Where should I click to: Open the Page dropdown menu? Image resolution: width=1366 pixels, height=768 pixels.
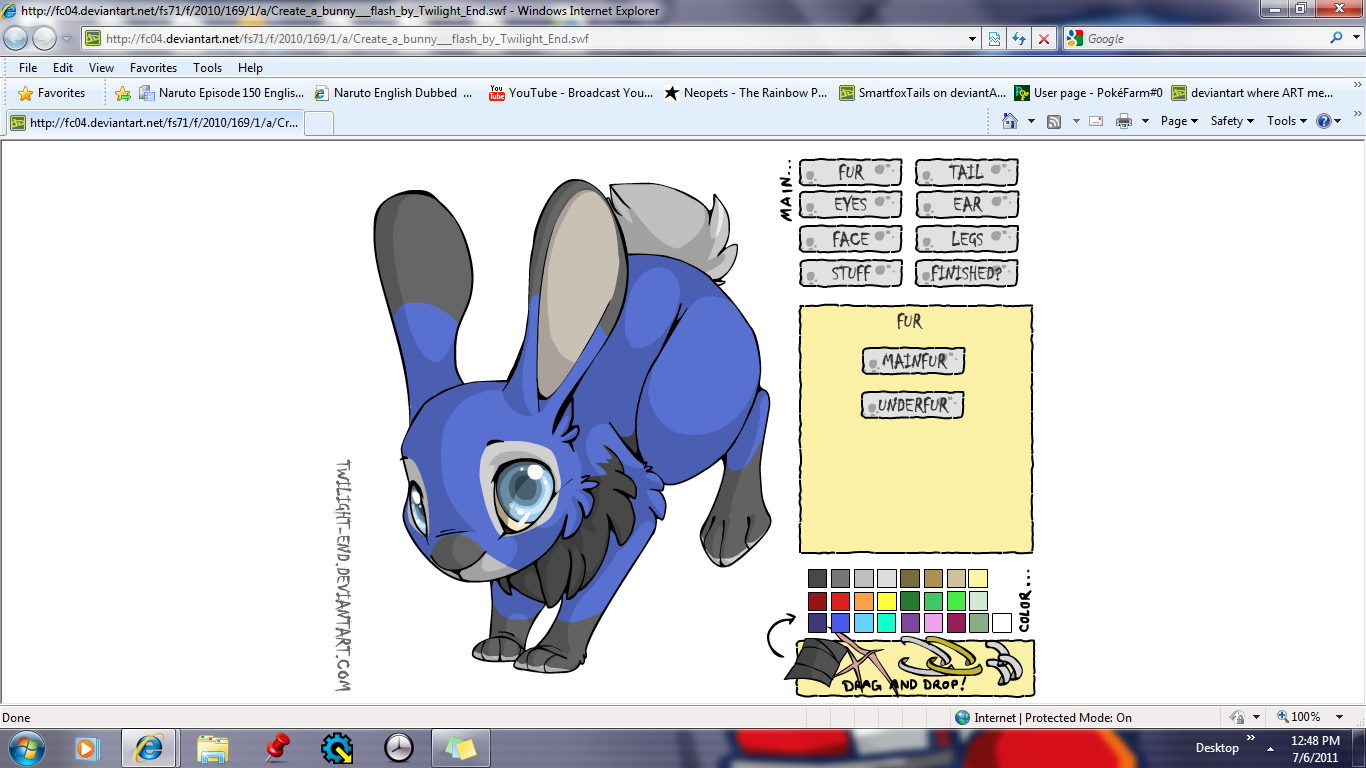click(1179, 121)
